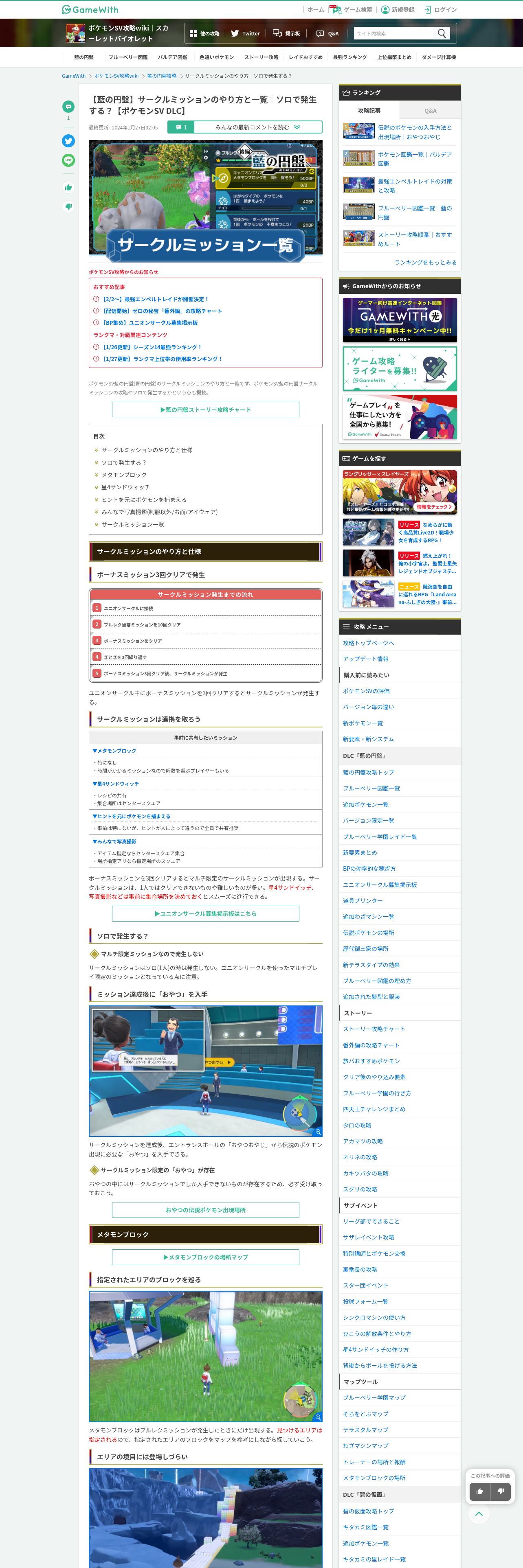Viewport: 523px width, 1568px height.
Task: Share article via LINE icon on left
Action: tap(68, 160)
